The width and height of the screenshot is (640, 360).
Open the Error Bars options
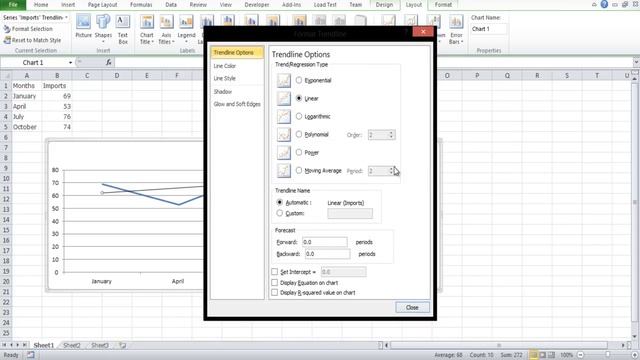pyautogui.click(x=456, y=29)
